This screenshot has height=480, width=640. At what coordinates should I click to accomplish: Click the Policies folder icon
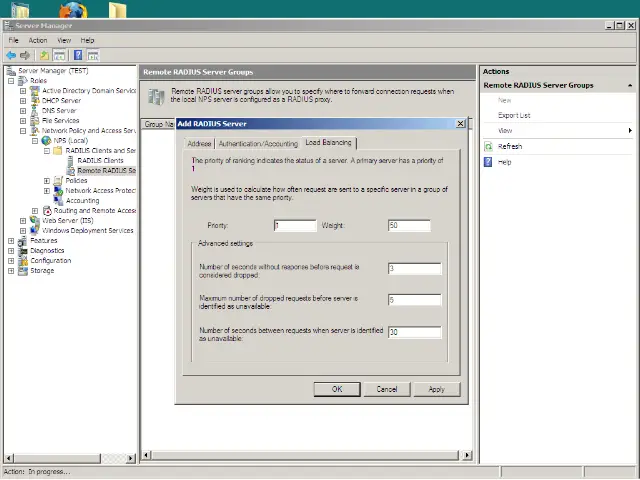click(58, 180)
